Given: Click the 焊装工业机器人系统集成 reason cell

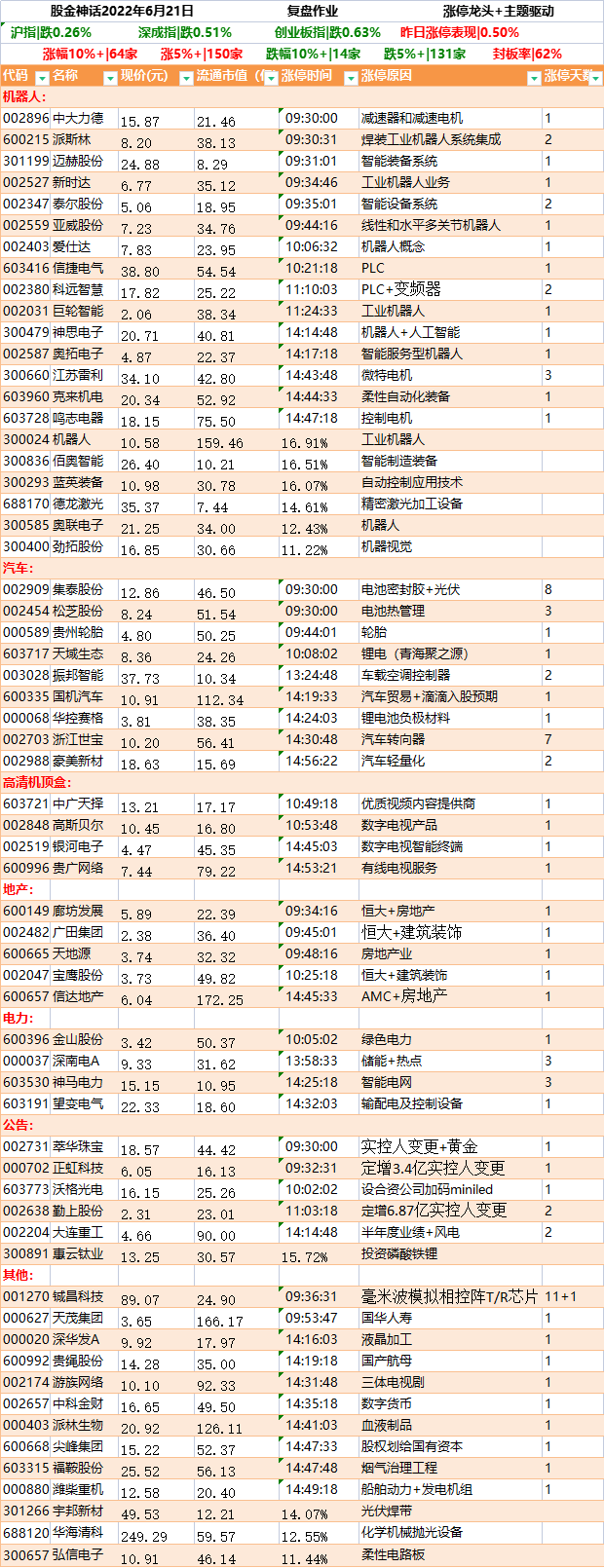Looking at the screenshot, I should tap(450, 139).
